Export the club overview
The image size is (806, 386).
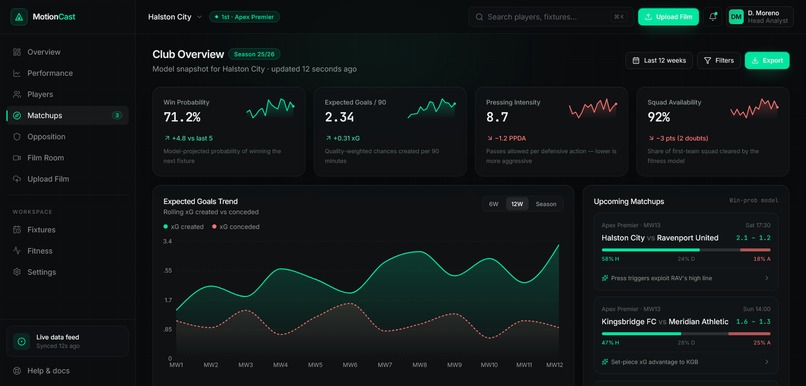767,60
